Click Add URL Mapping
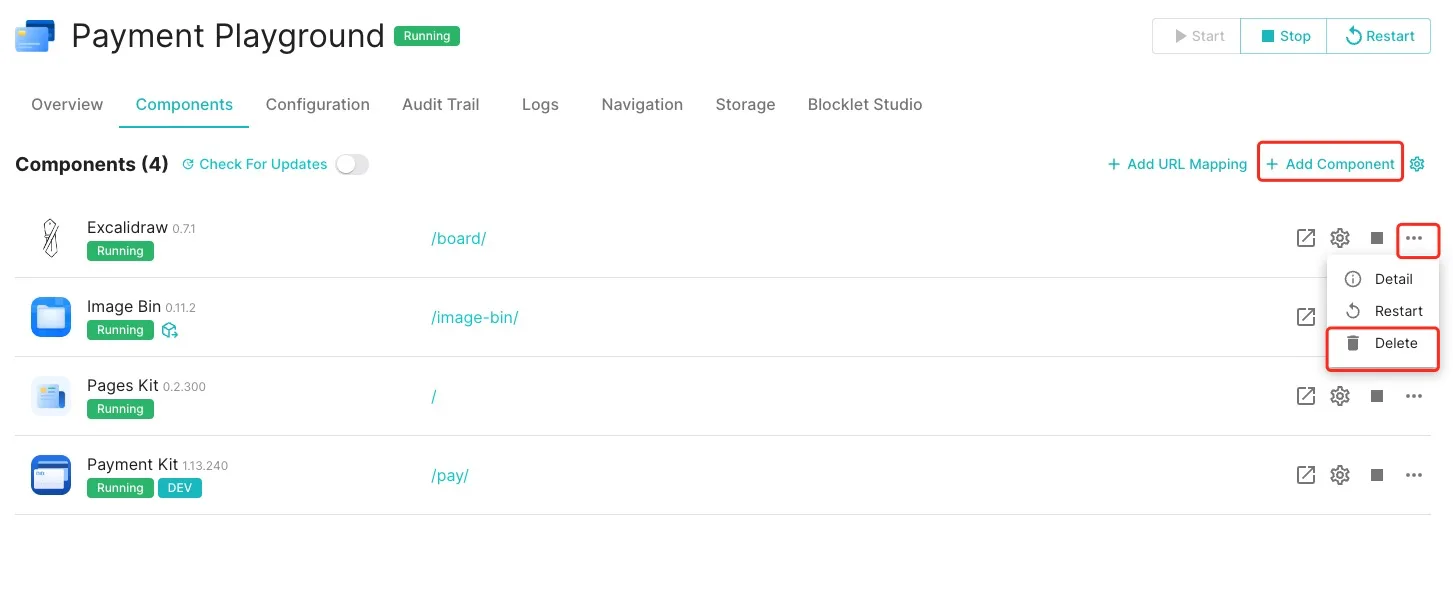This screenshot has width=1453, height=595. pyautogui.click(x=1177, y=164)
